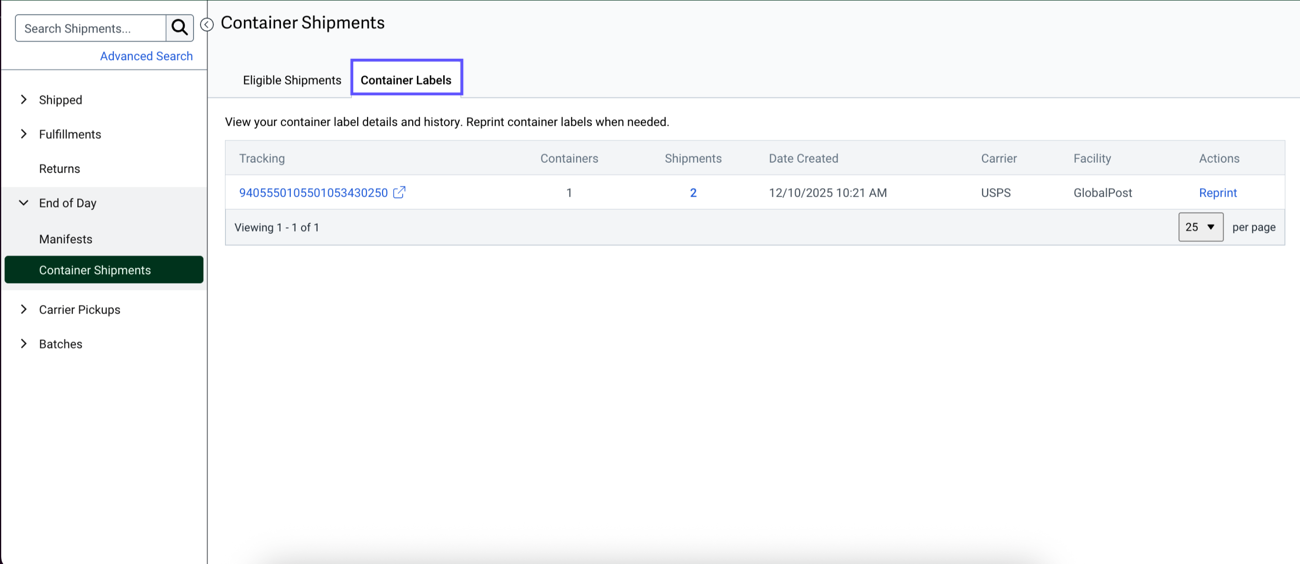This screenshot has height=564, width=1300.
Task: Reprint the container label
Action: 1217,193
